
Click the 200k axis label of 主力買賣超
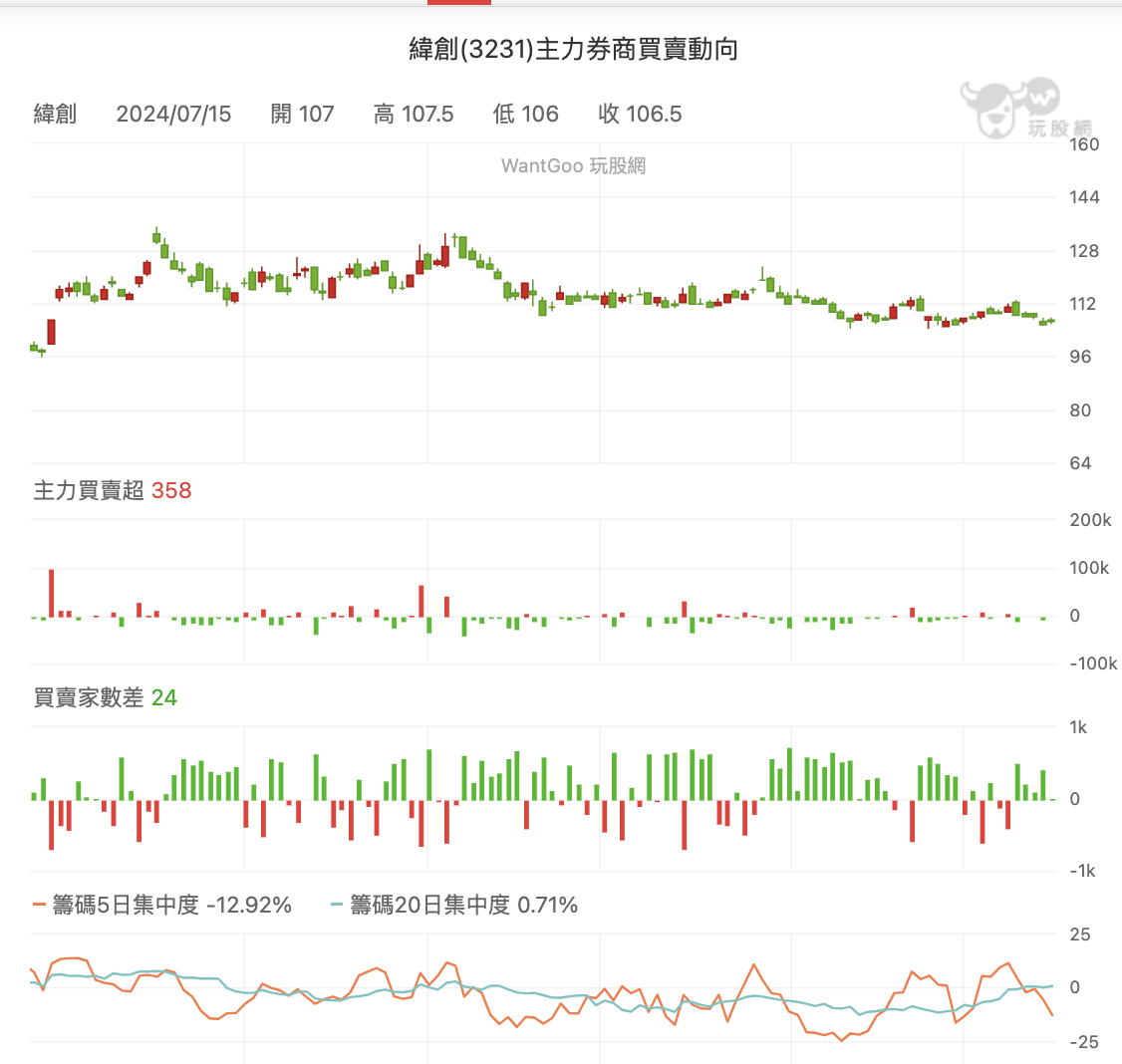click(1090, 520)
